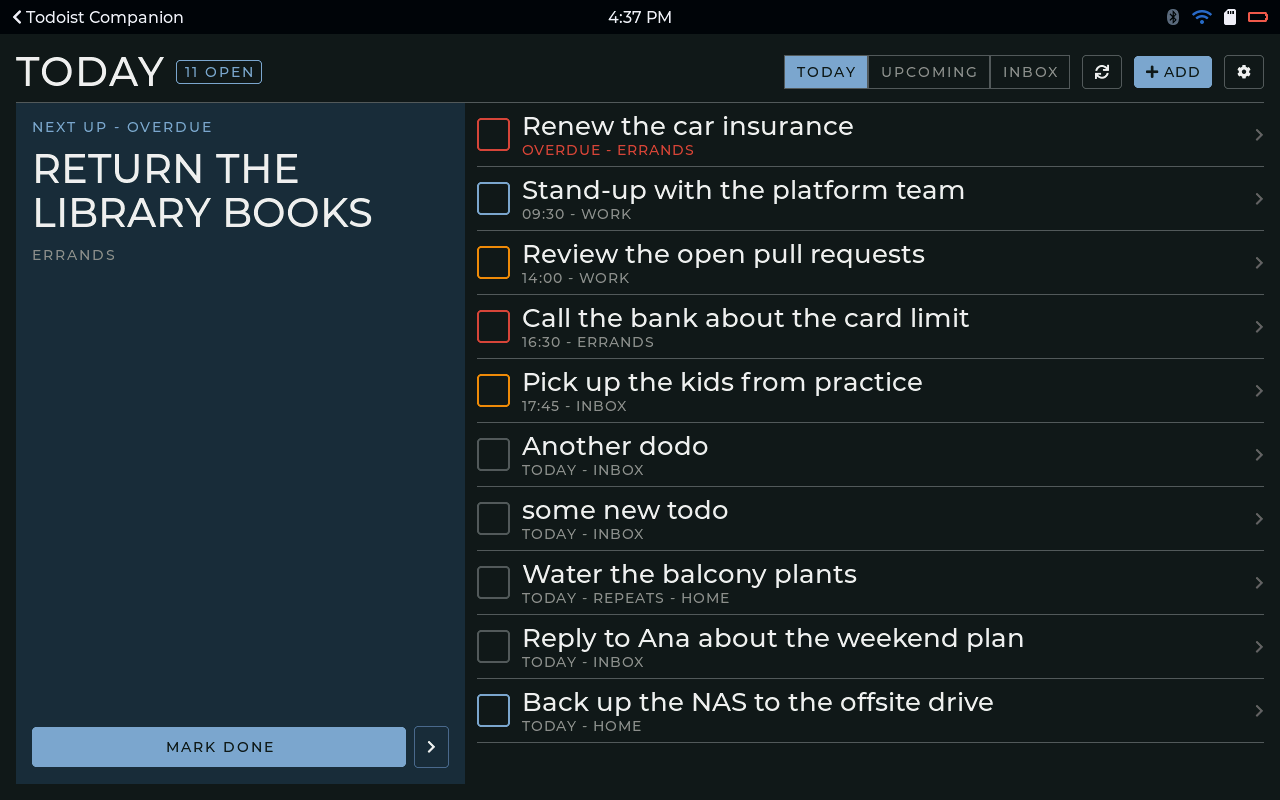Viewport: 1280px width, 800px height.
Task: Click the battery indicator icon
Action: click(x=1257, y=17)
